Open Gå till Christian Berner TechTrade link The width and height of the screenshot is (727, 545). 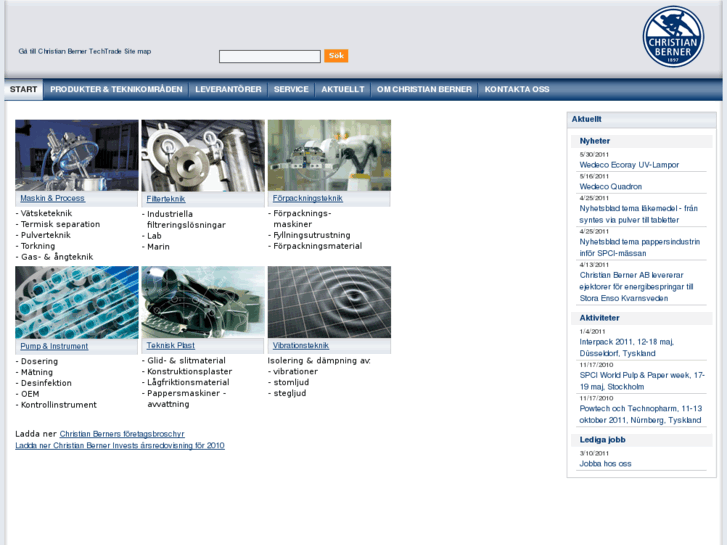click(x=70, y=51)
